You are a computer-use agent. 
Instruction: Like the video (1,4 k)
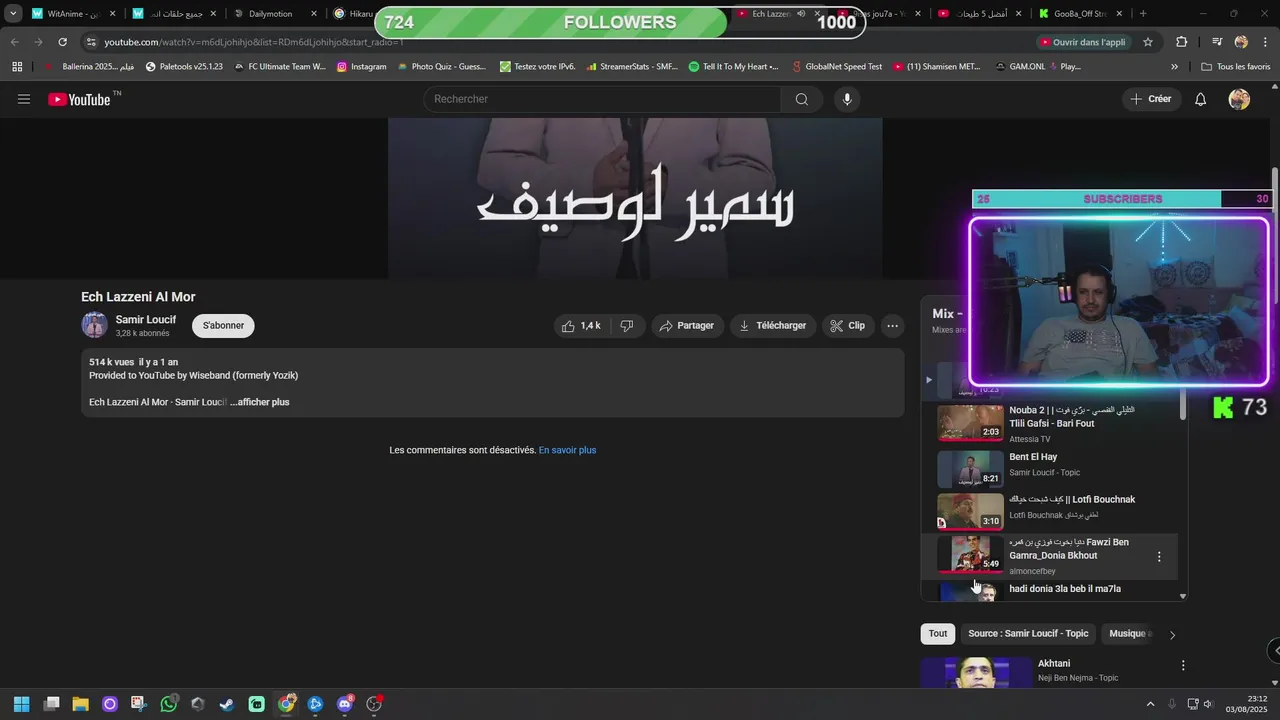(x=581, y=326)
